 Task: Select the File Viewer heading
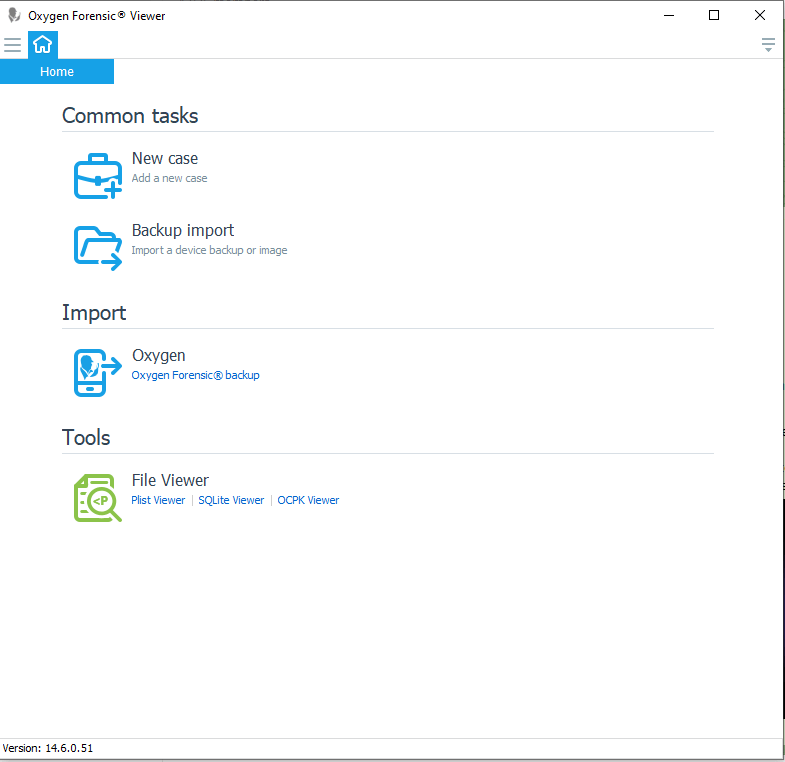click(170, 480)
